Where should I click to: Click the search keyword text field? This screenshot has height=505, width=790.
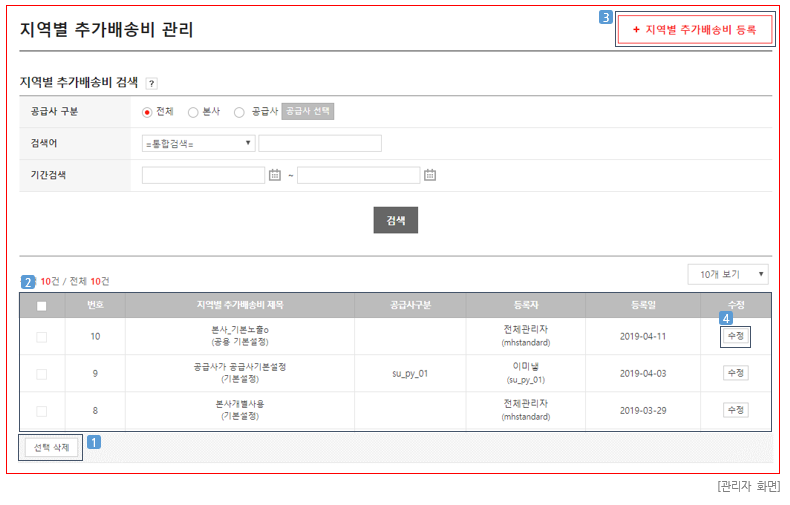click(x=320, y=143)
